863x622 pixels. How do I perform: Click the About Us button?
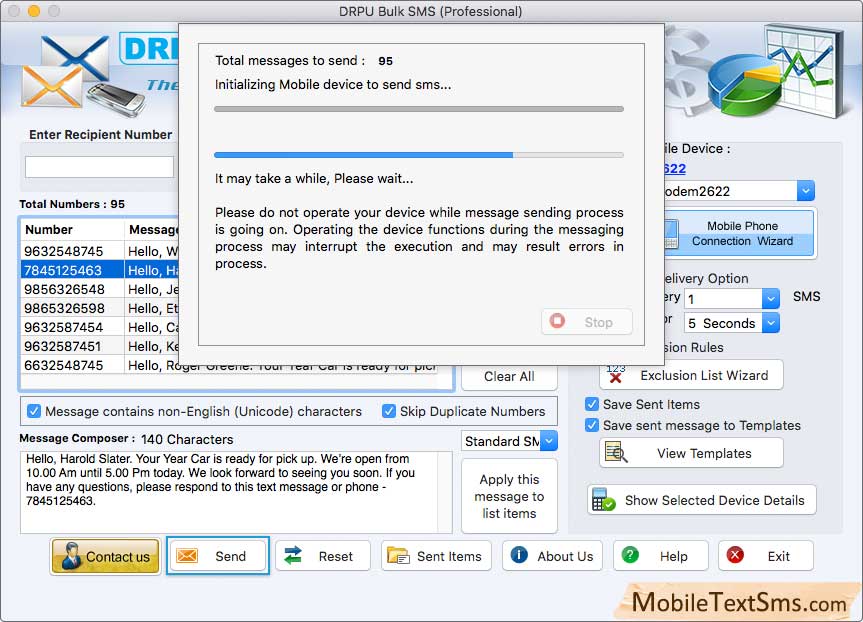tap(552, 556)
